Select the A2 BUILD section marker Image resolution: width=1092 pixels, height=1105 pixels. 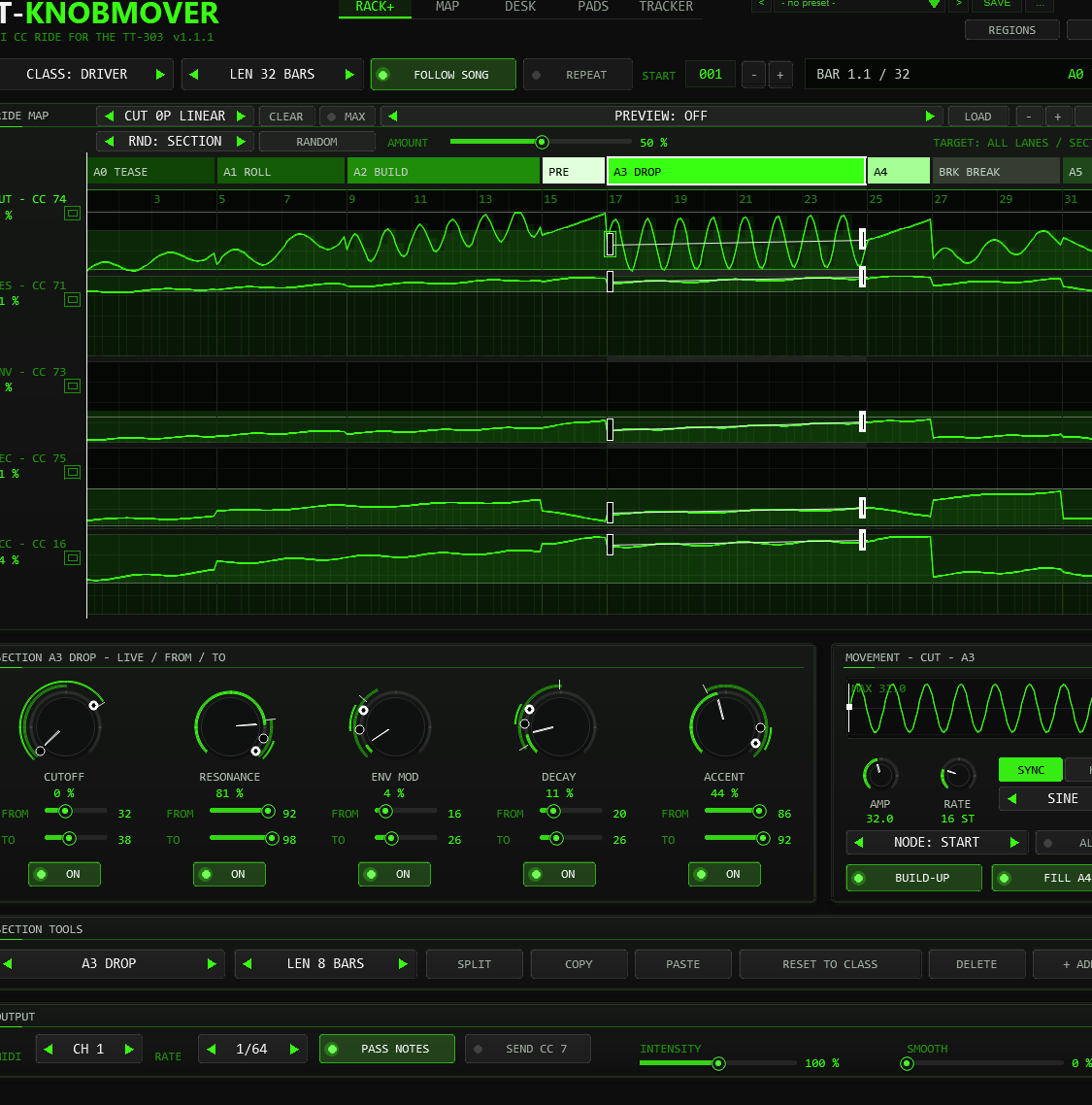(x=444, y=172)
